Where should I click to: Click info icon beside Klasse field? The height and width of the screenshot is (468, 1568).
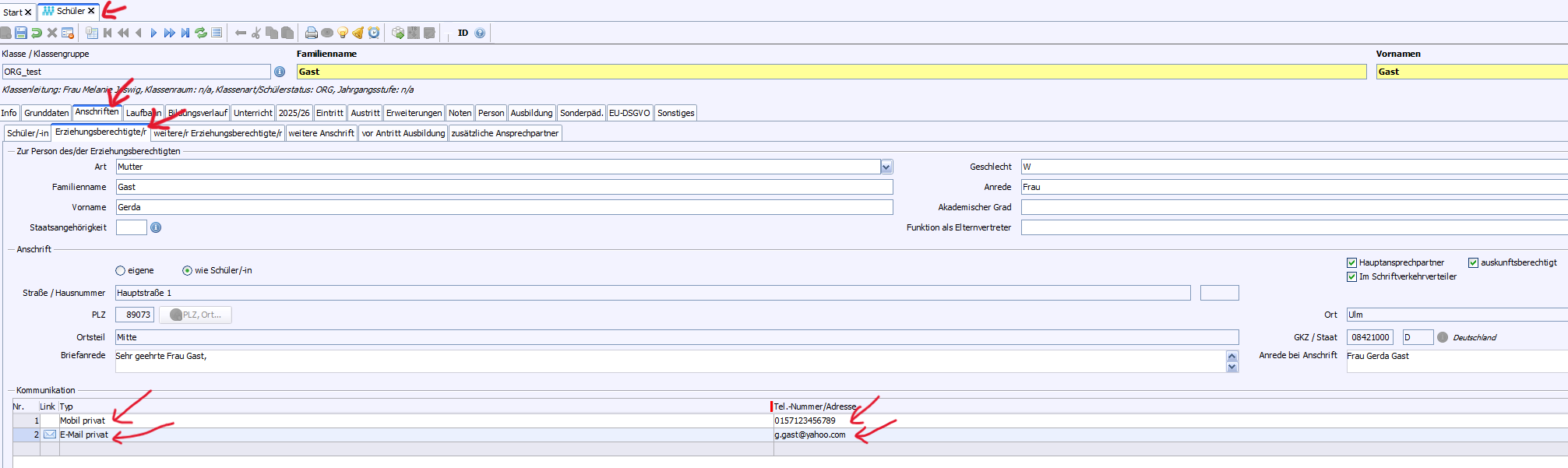280,72
